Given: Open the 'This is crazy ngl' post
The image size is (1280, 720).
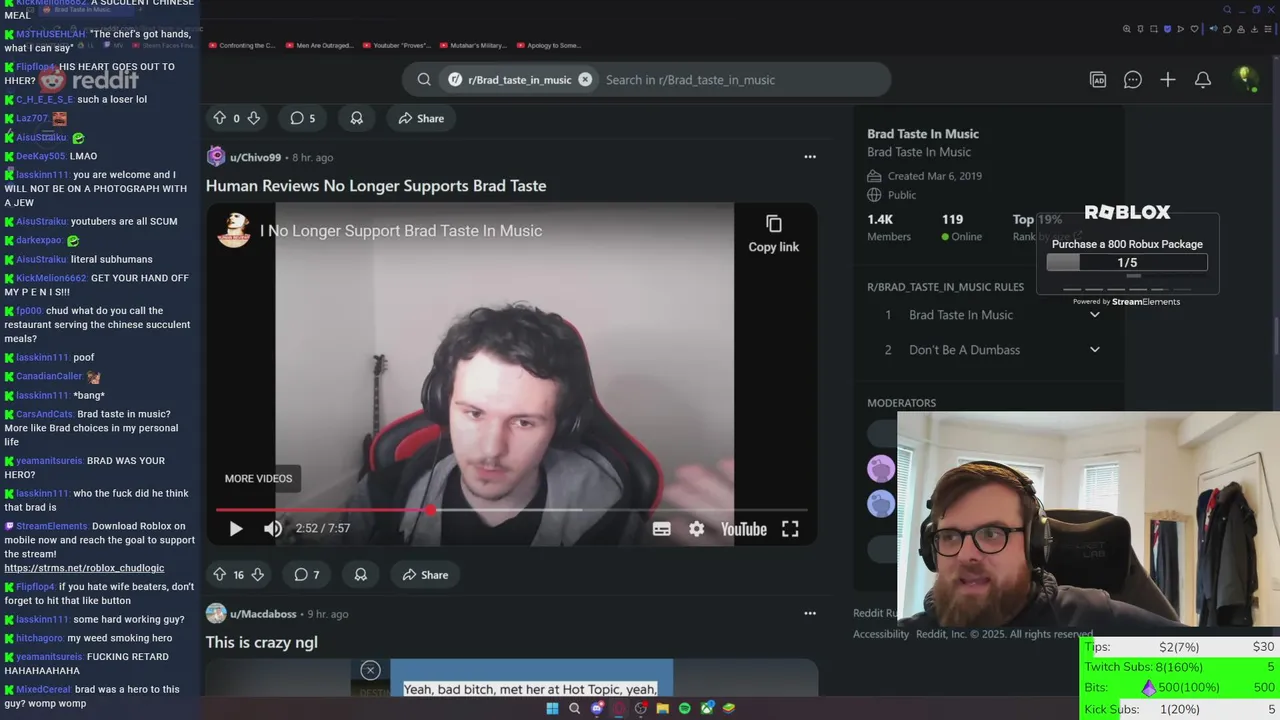Looking at the screenshot, I should pos(262,643).
